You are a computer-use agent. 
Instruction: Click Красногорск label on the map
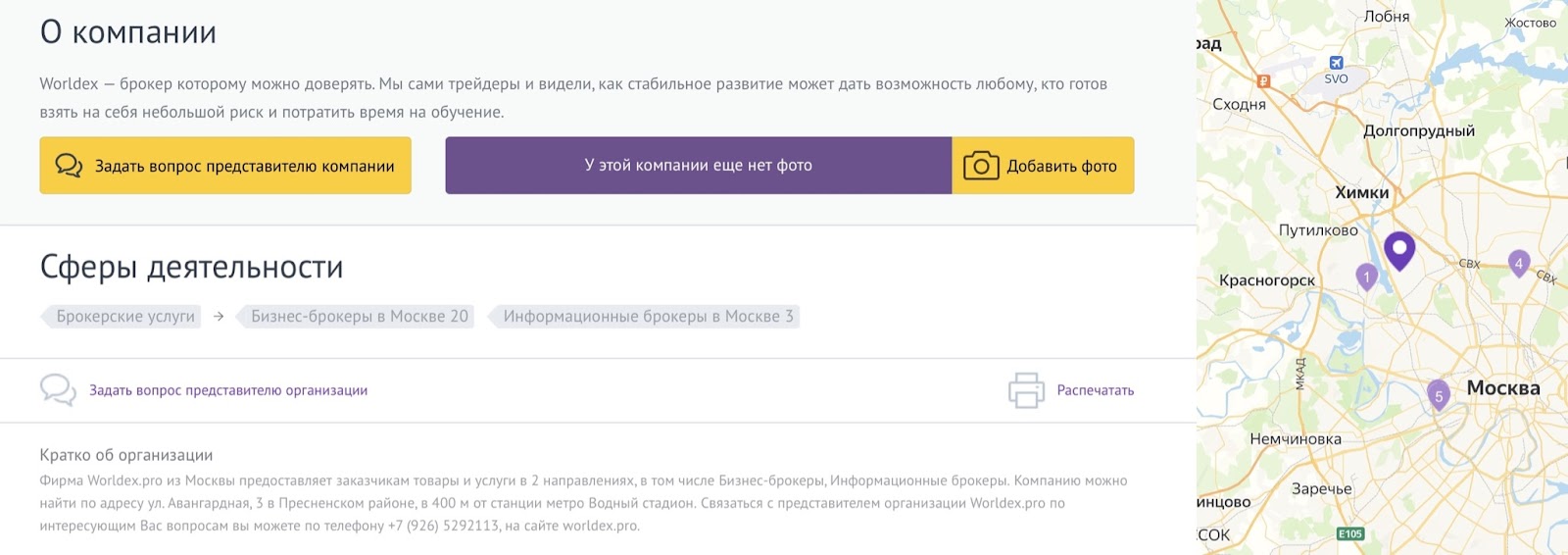click(x=1267, y=280)
